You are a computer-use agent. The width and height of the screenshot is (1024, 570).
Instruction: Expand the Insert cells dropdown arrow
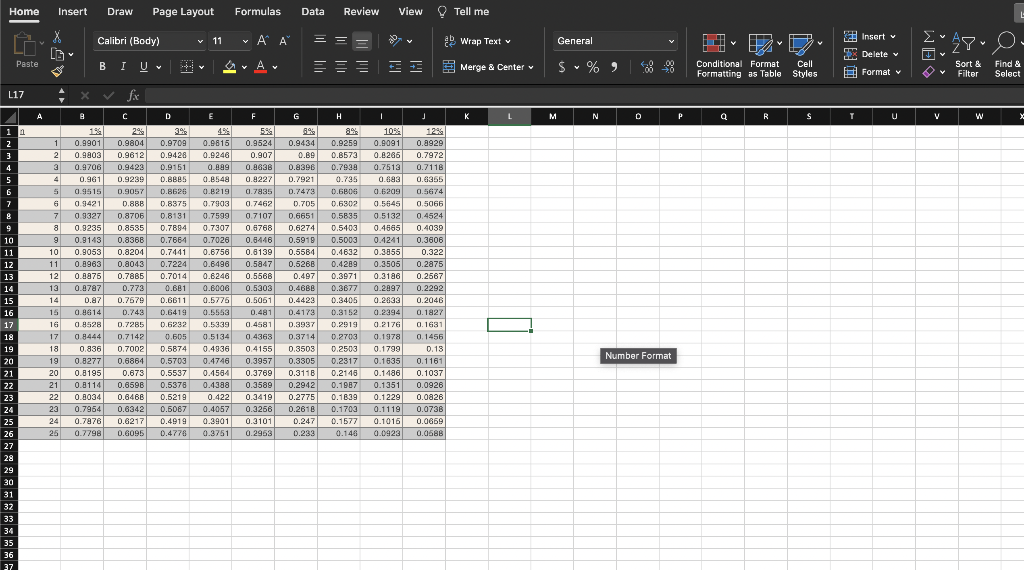pos(893,37)
